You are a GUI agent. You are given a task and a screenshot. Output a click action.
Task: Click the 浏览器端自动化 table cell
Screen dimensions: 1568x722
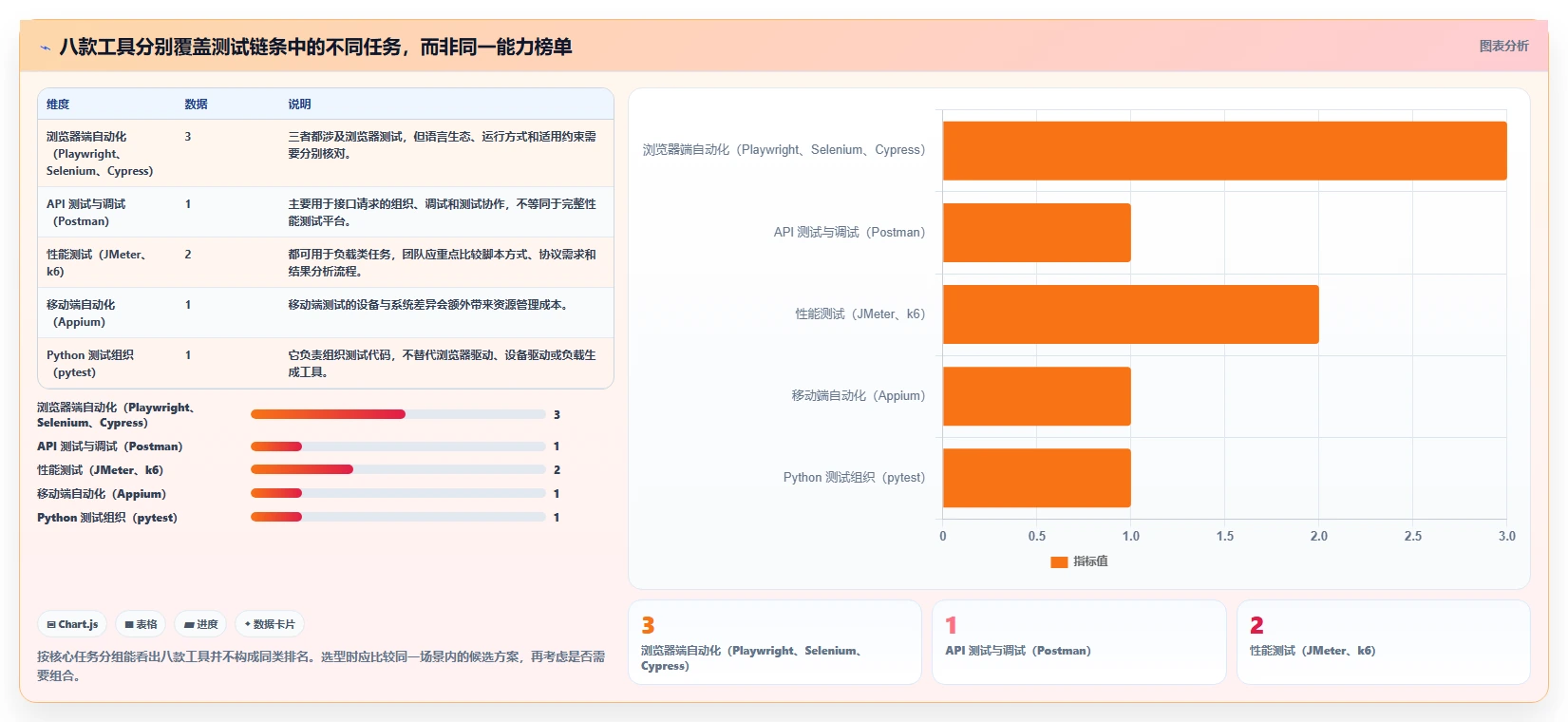pos(106,154)
